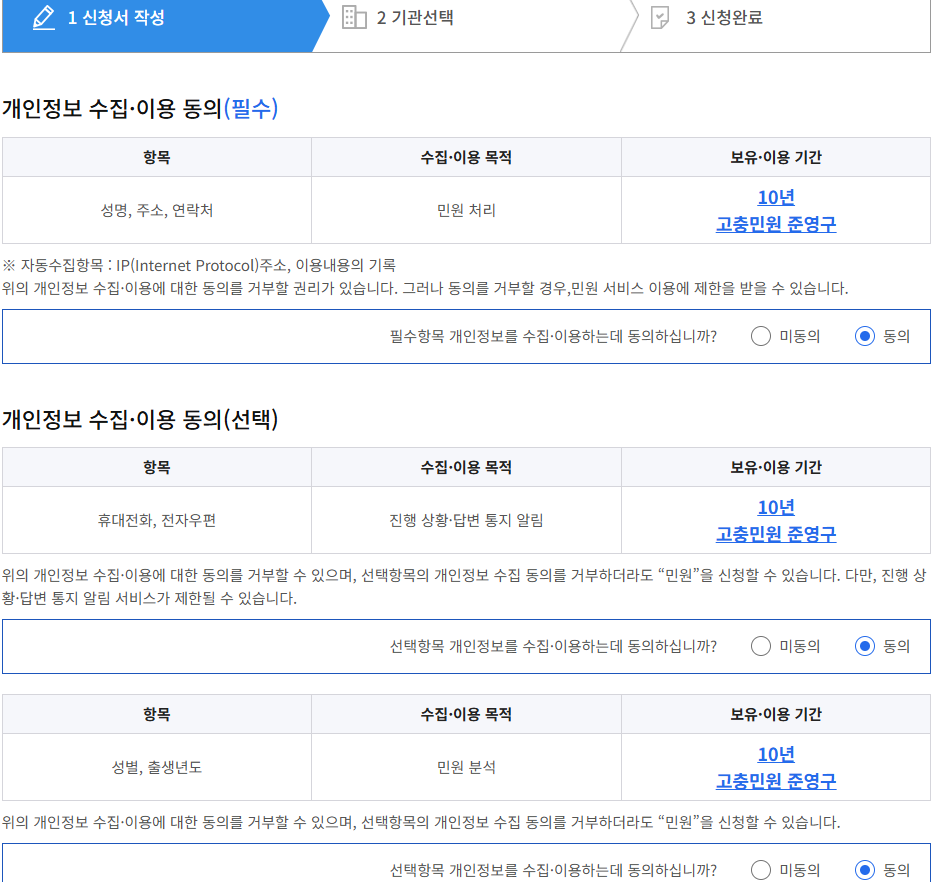Select 미동의 for required personal info consent

[761, 336]
